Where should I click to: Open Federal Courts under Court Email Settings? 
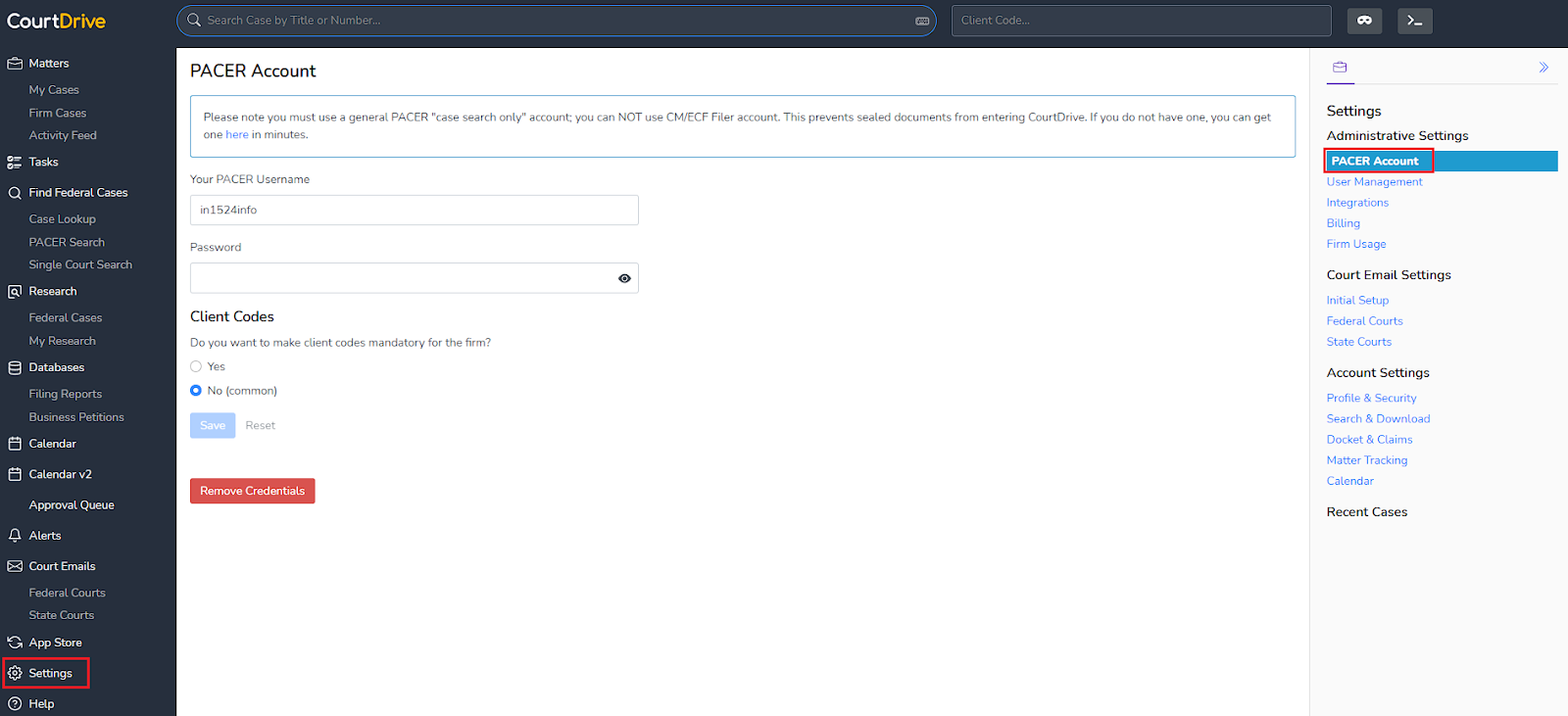1365,321
